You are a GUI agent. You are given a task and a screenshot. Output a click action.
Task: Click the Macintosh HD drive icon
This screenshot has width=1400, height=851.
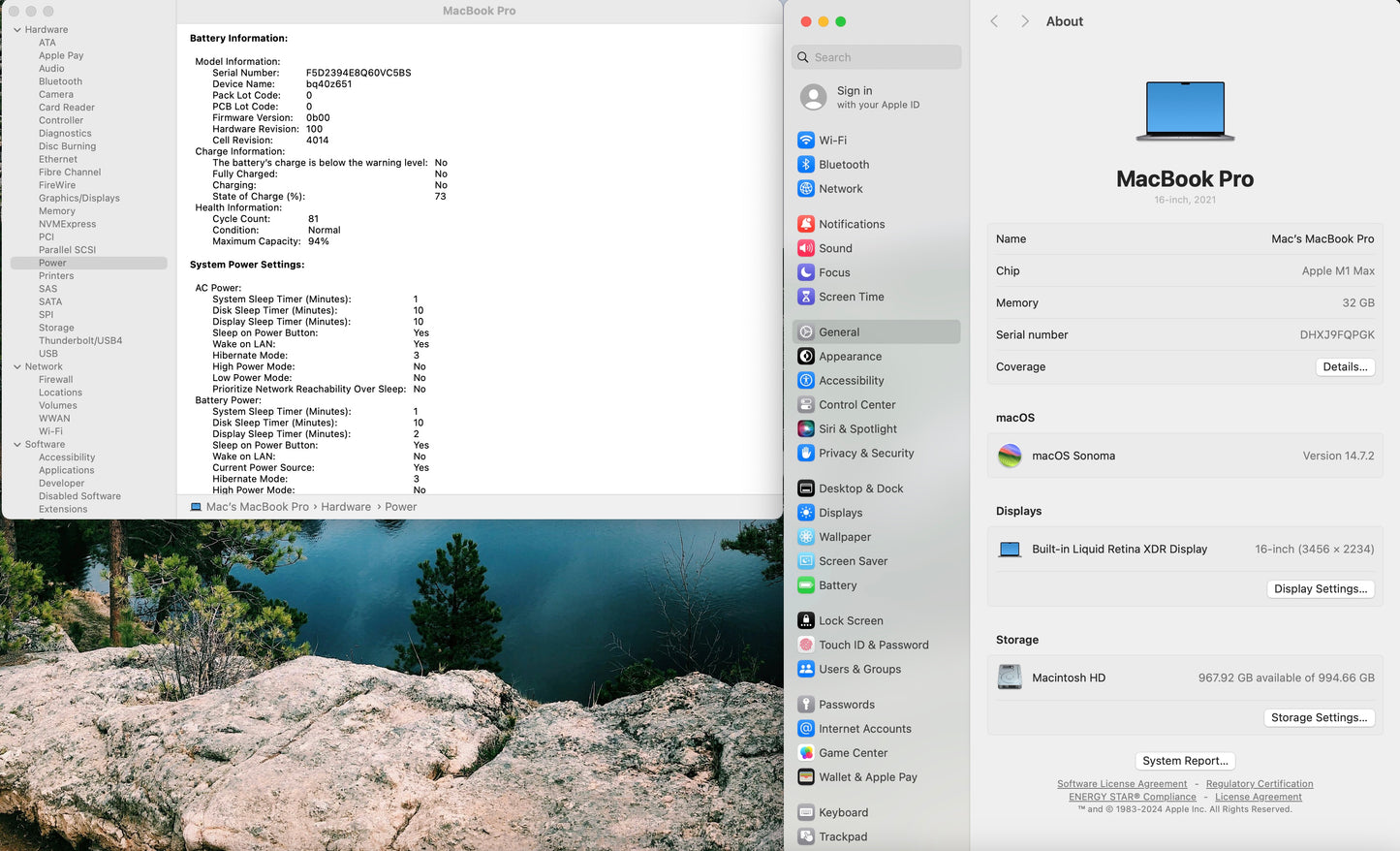click(1010, 678)
